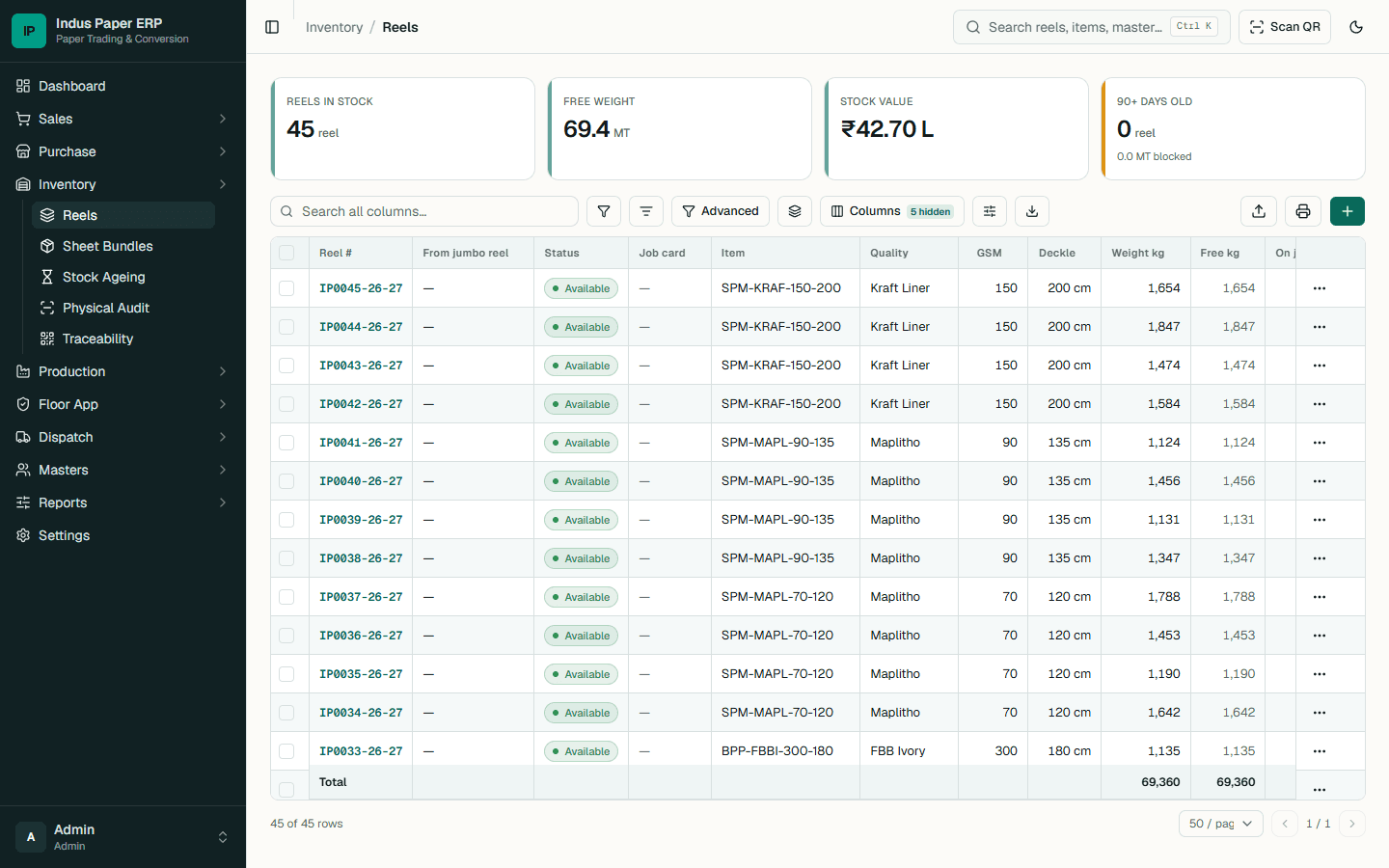The width and height of the screenshot is (1389, 868).
Task: Expand the Purchase menu
Action: click(123, 151)
